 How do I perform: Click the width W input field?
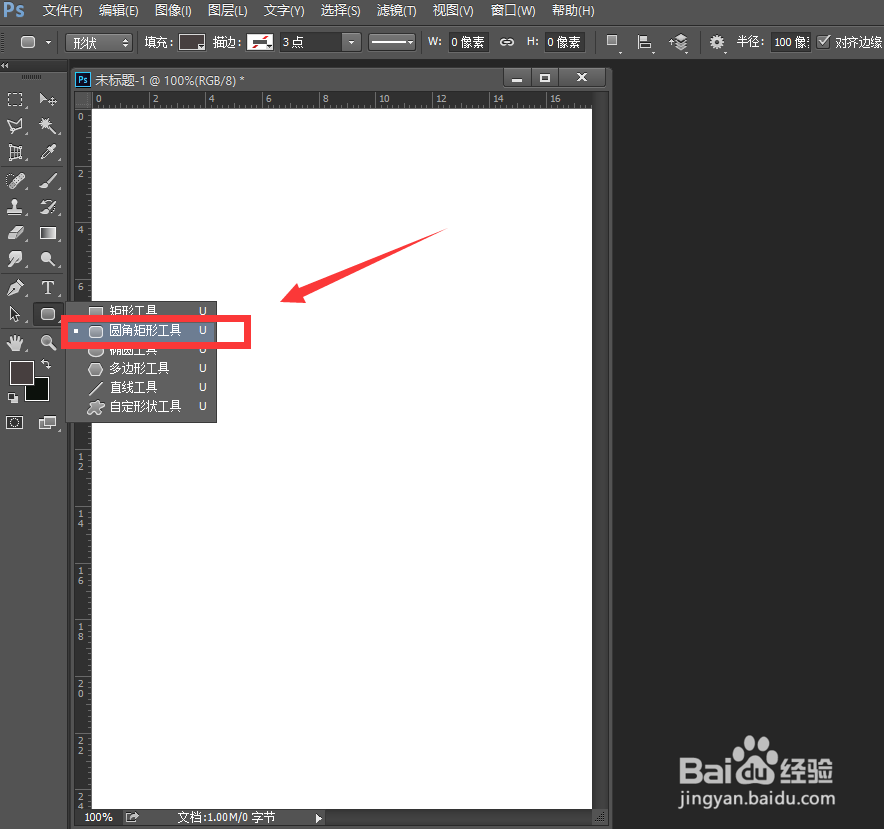click(x=468, y=42)
